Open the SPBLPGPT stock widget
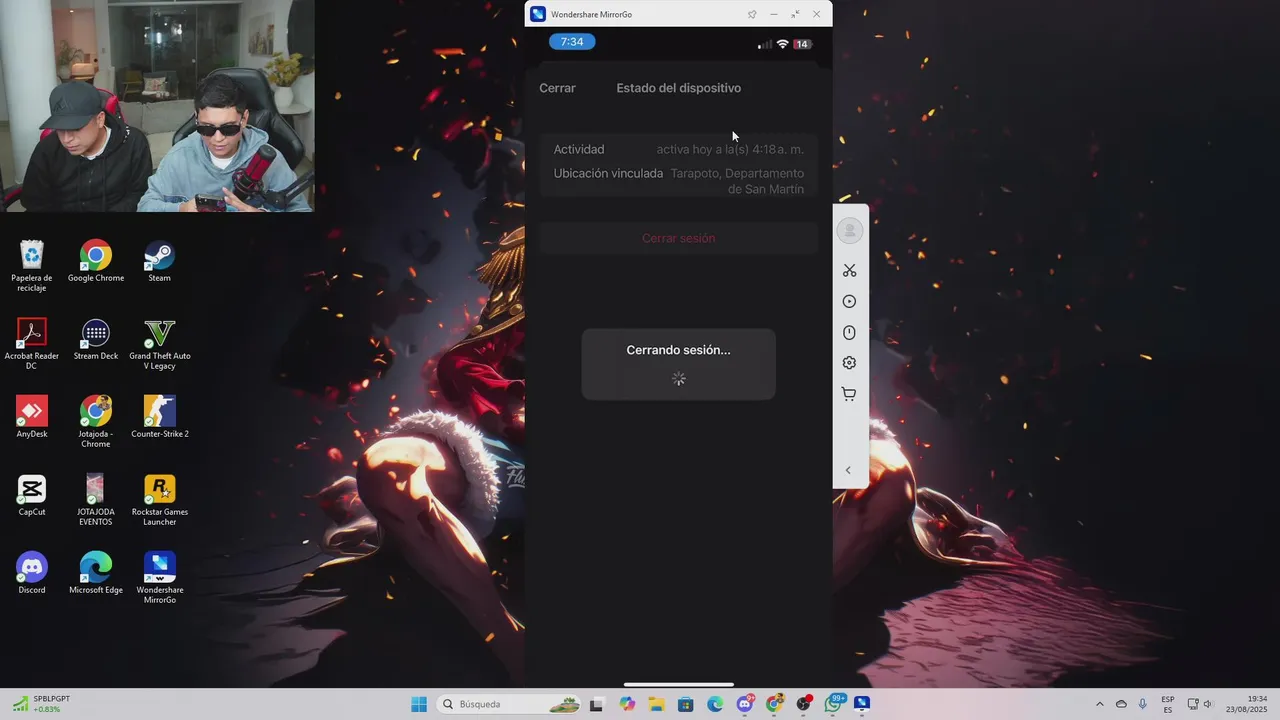This screenshot has width=1280, height=720. tap(40, 704)
